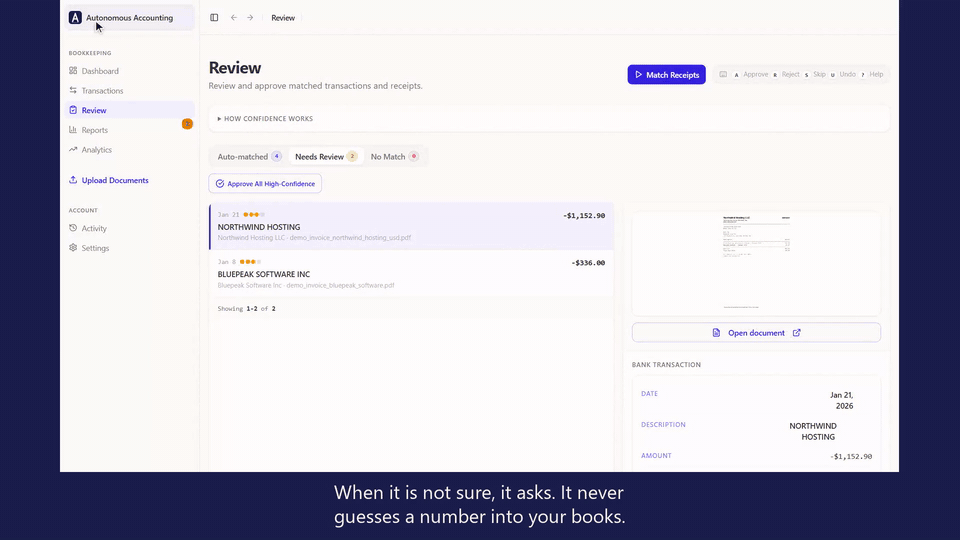Click 'Showing 1-2 of 2' text
Image resolution: width=960 pixels, height=540 pixels.
[x=247, y=309]
